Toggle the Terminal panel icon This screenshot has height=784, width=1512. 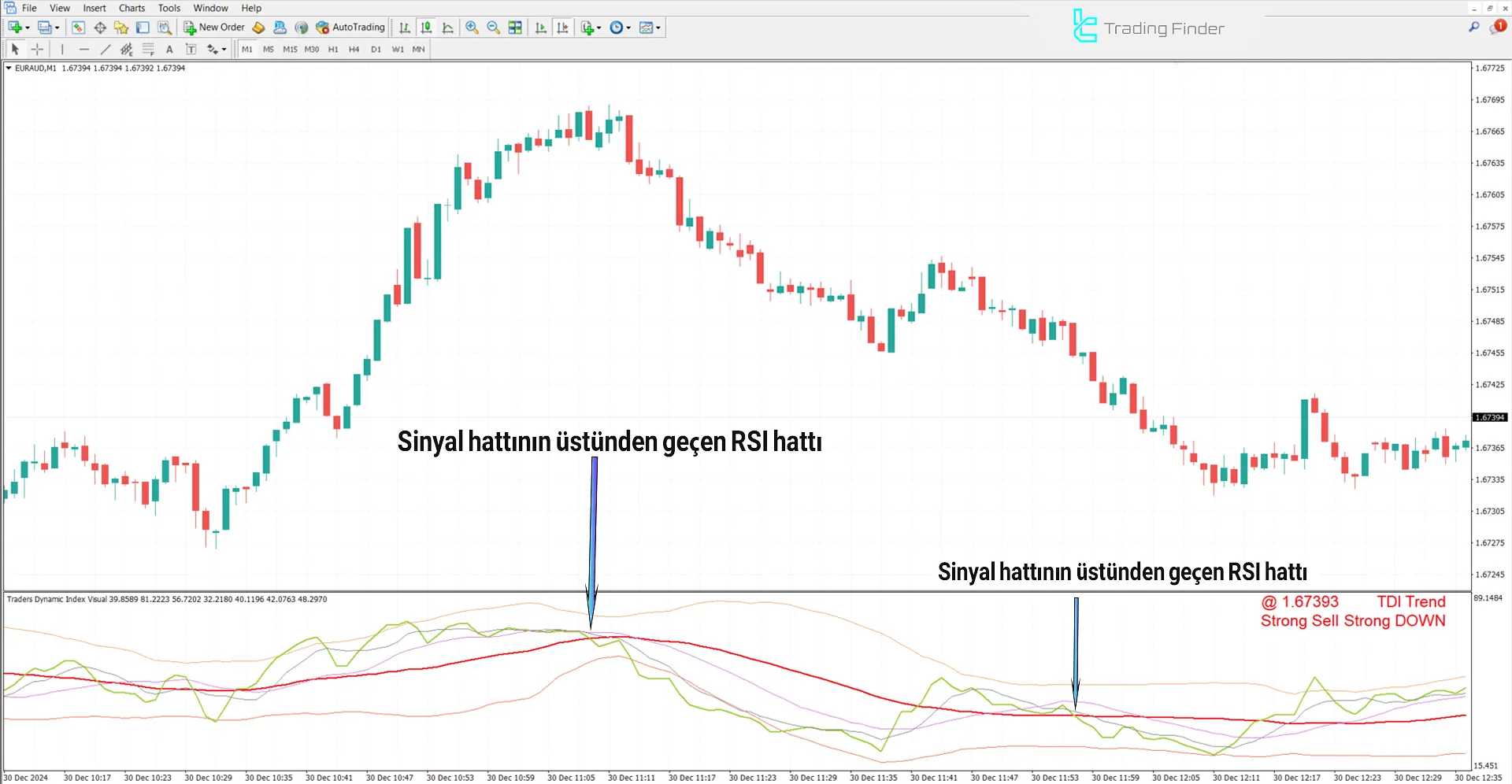[x=143, y=28]
